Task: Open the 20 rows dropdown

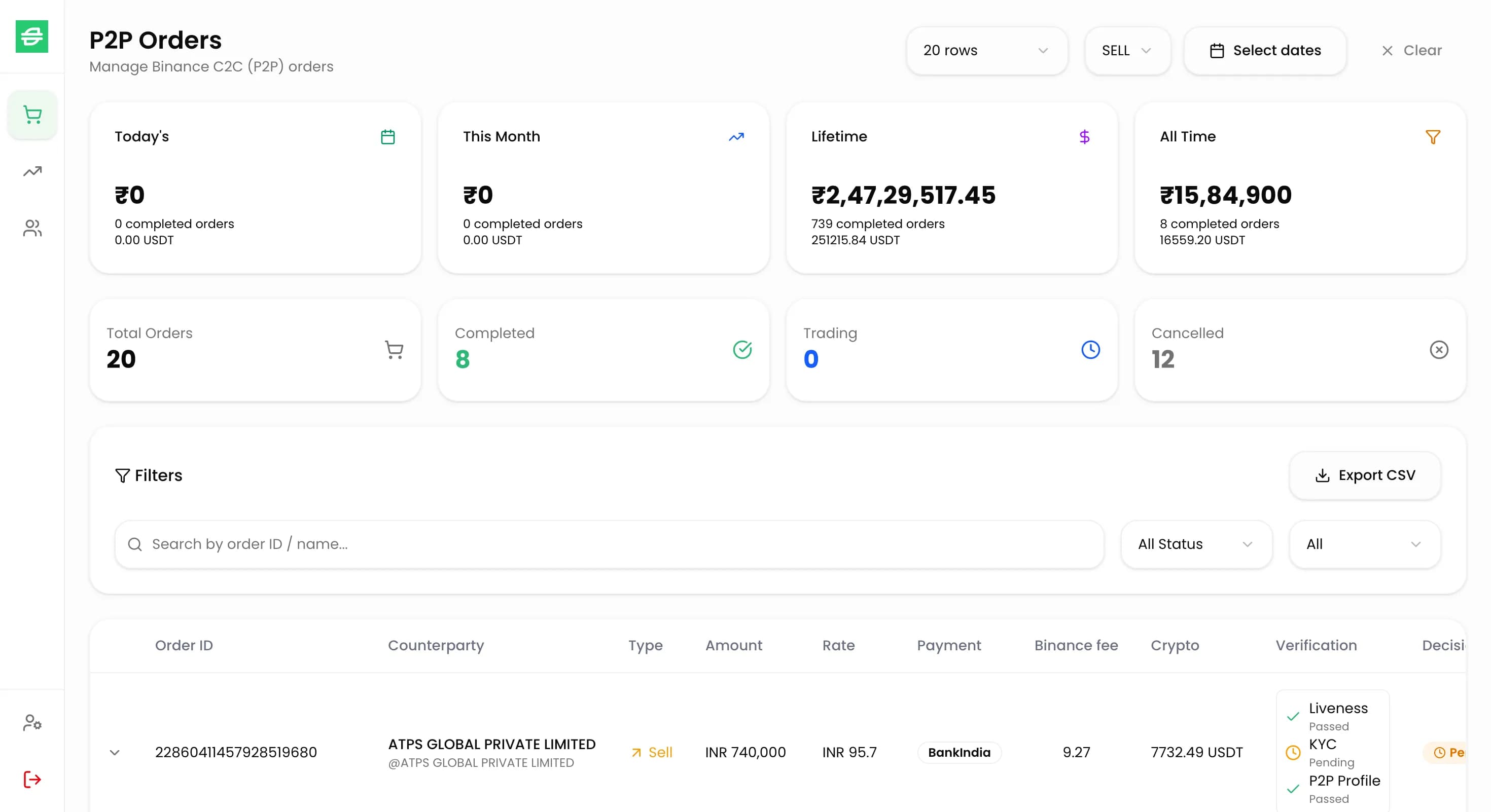Action: [x=986, y=50]
